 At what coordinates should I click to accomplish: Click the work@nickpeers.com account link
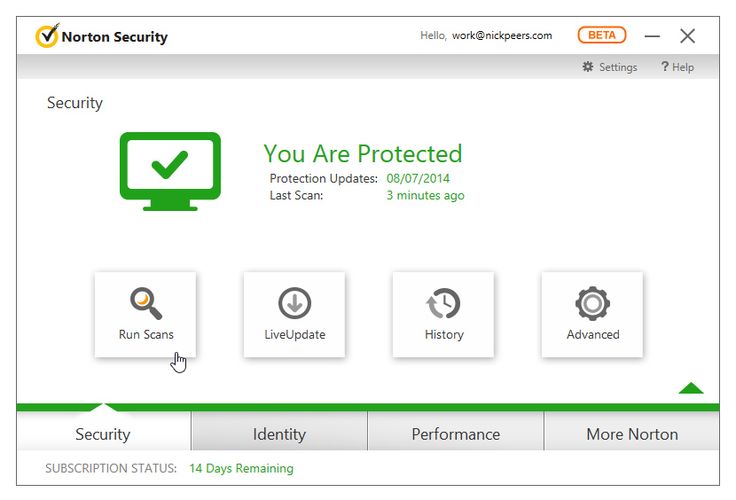[x=502, y=36]
